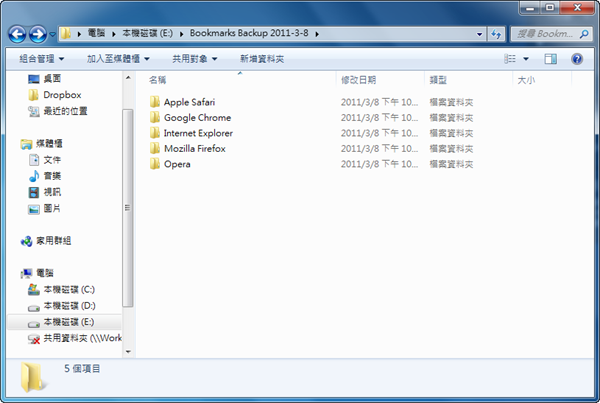Open the 共用資料夾 network drive
Viewport: 600px width, 403px height.
[82, 338]
